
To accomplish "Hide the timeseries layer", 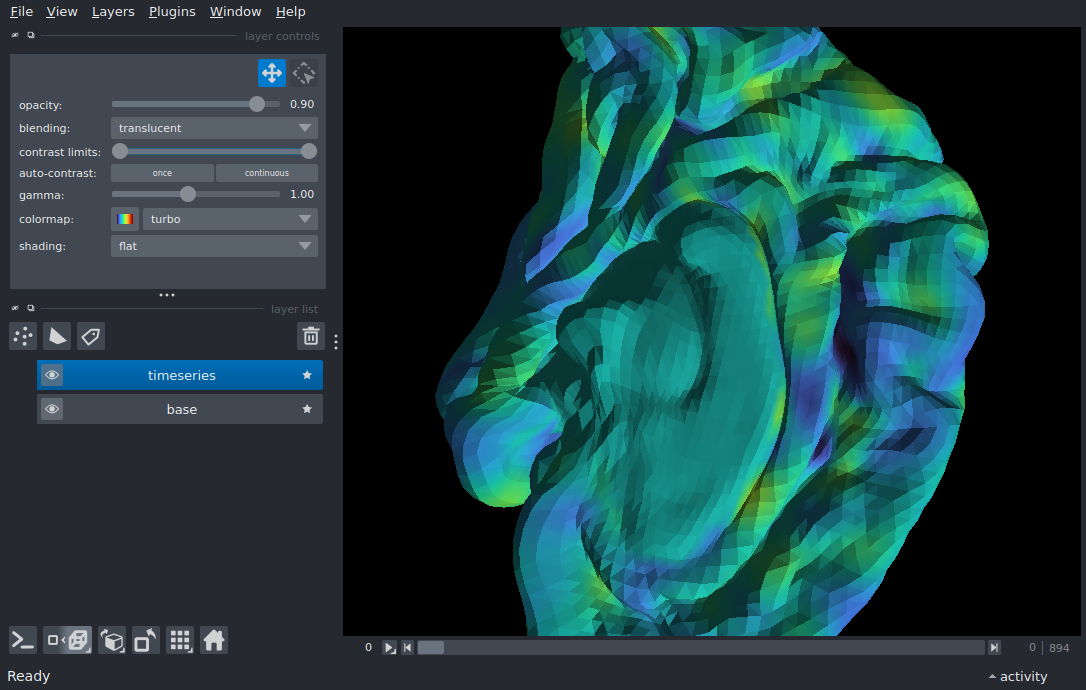I will [52, 375].
